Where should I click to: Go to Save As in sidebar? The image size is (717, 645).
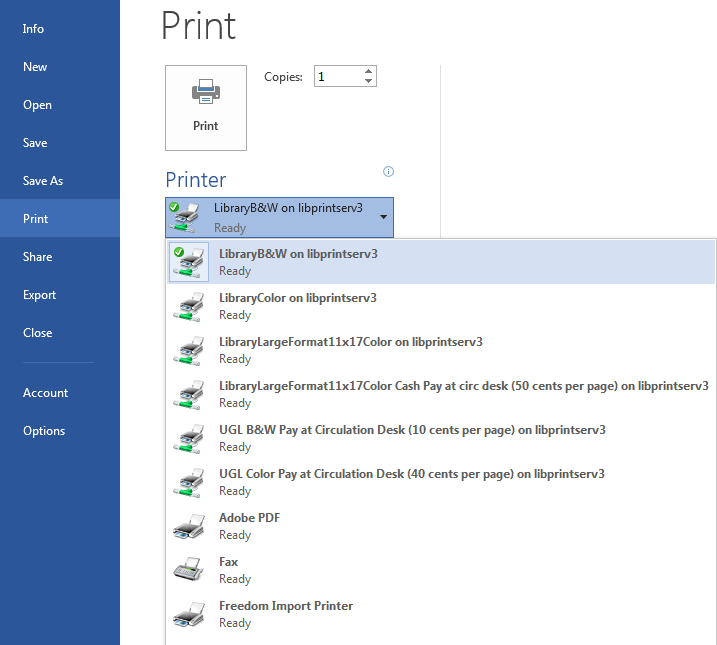tap(43, 181)
